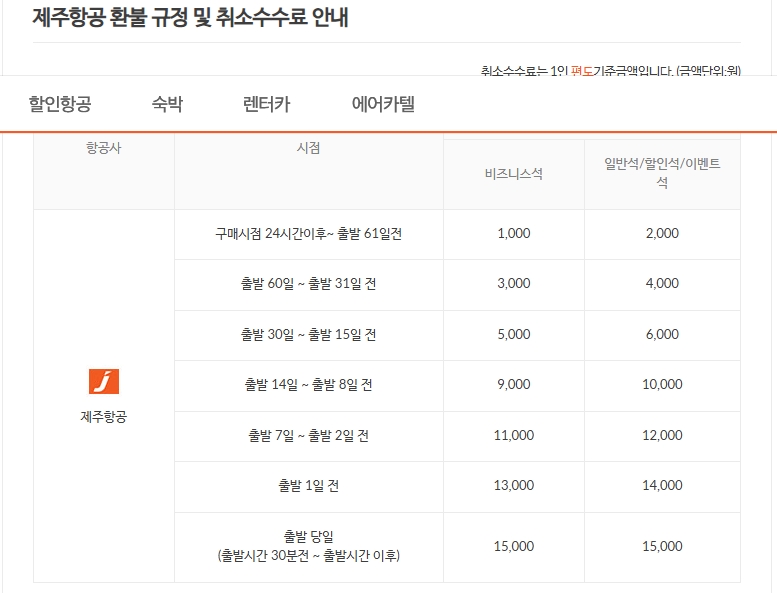Click the 취소수수료는 1인 편도 기준금액 note

click(610, 71)
